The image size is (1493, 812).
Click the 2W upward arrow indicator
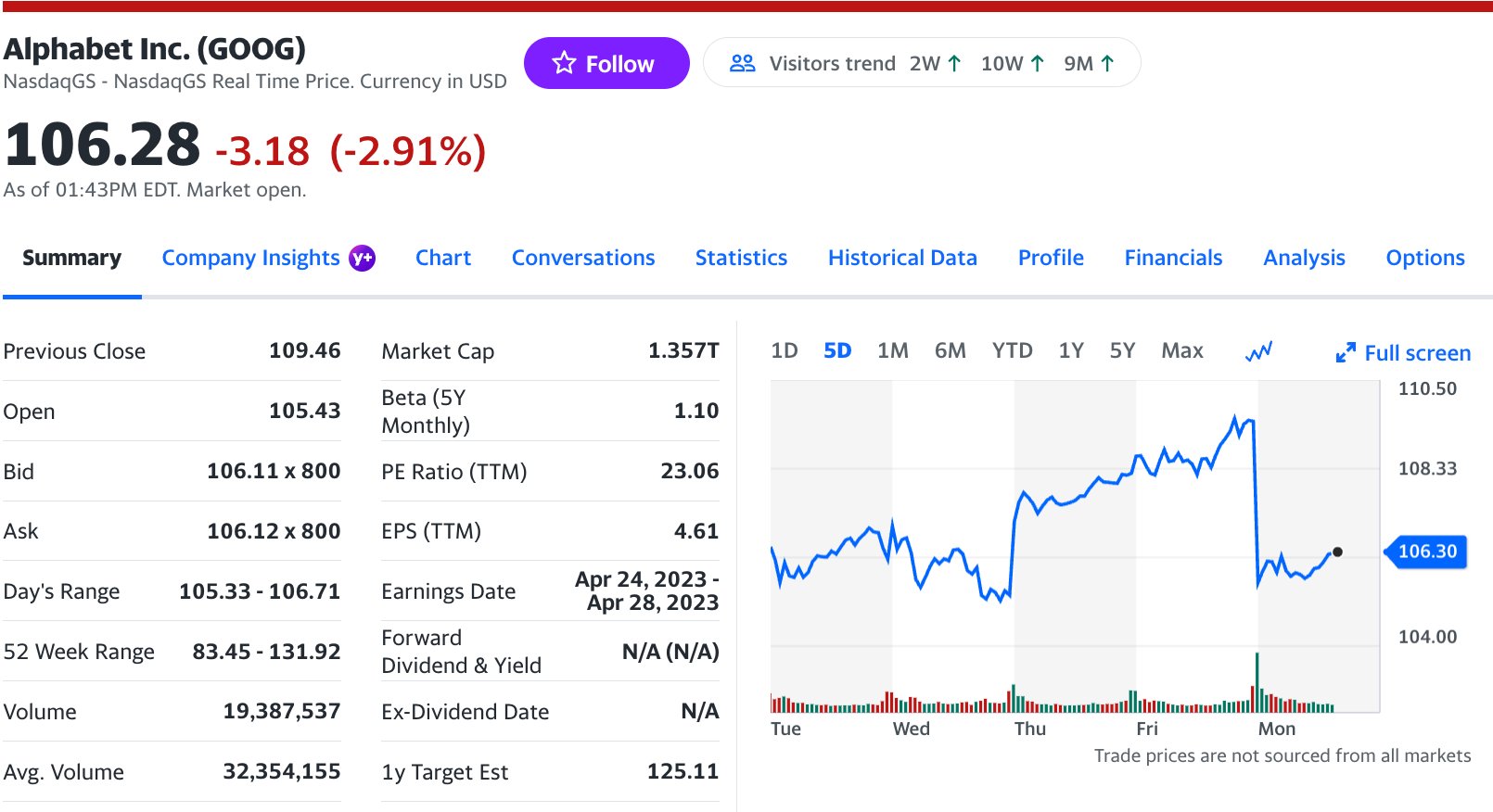pyautogui.click(x=954, y=63)
